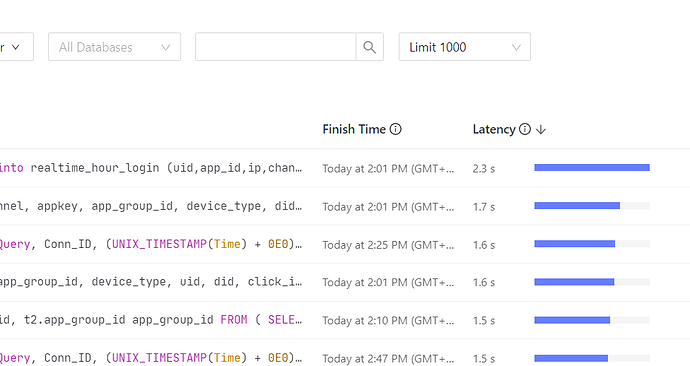Click finish time of the 2.3 s row

coord(388,168)
